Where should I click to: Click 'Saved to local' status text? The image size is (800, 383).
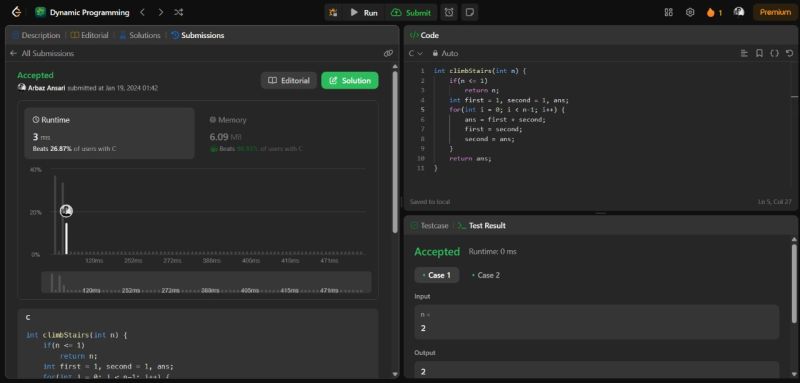[430, 202]
